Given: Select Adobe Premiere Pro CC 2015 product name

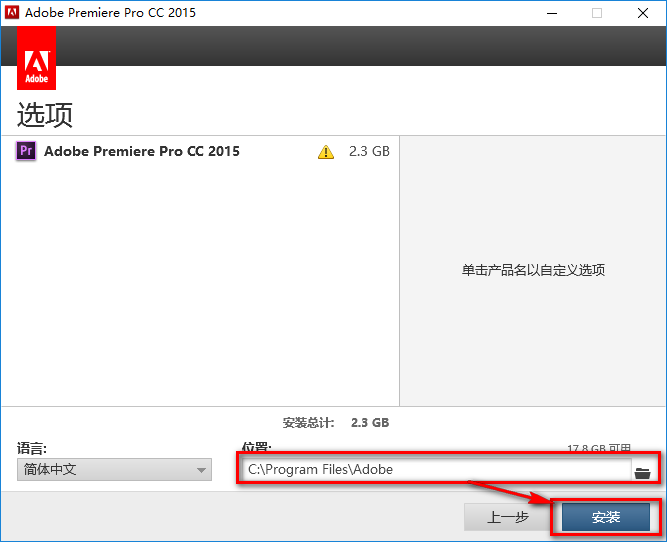Looking at the screenshot, I should [142, 152].
